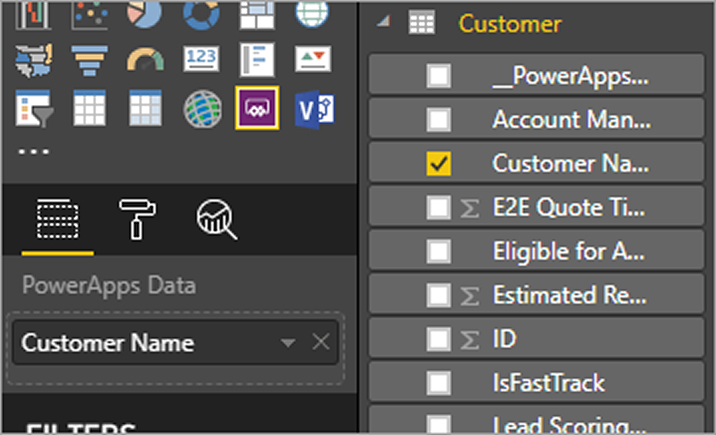Screen dimensions: 716x435
Task: Switch to the Format paint roller tab
Action: click(x=137, y=219)
